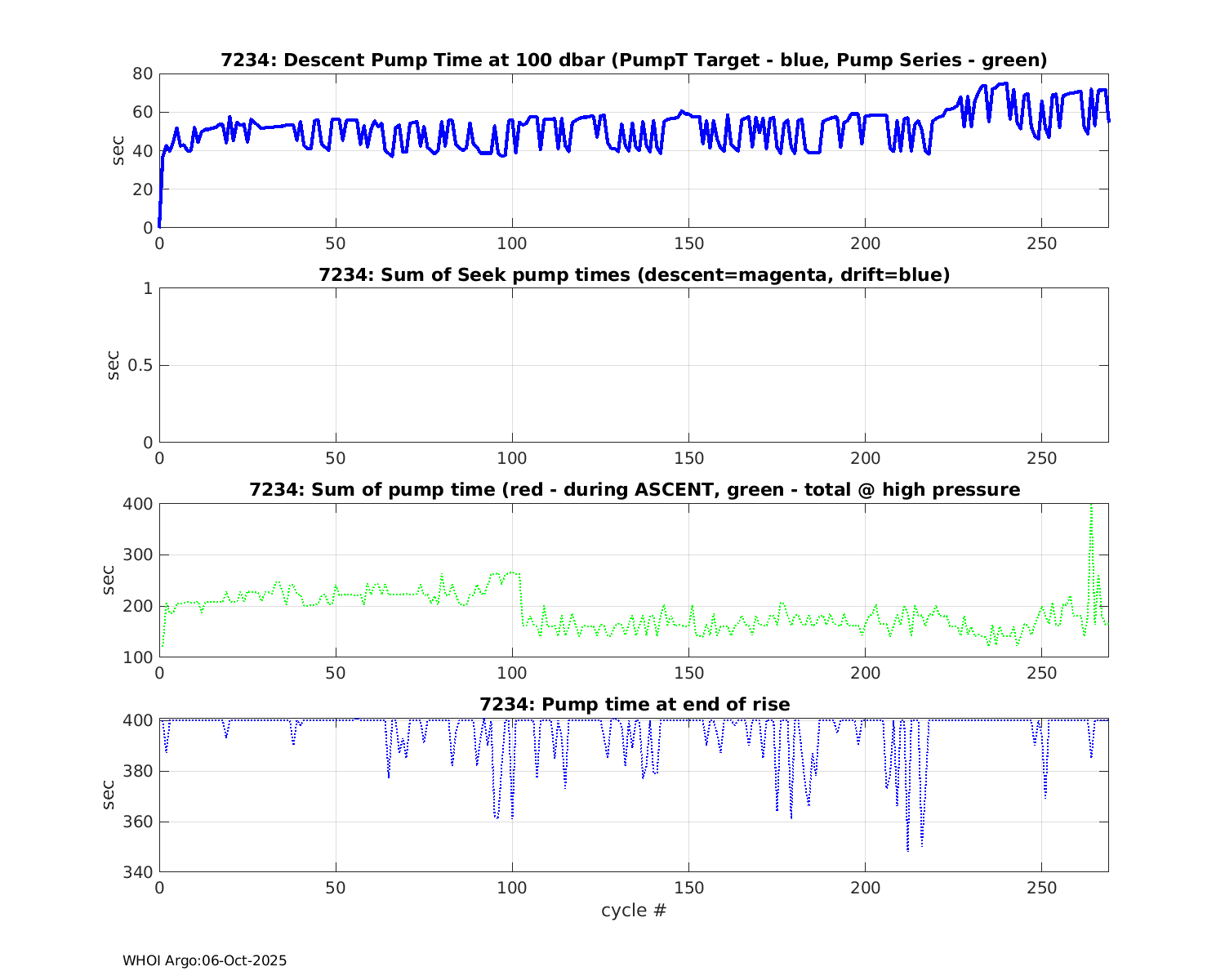
Task: Click the tall green spike near cycle 265
Action: point(1092,523)
